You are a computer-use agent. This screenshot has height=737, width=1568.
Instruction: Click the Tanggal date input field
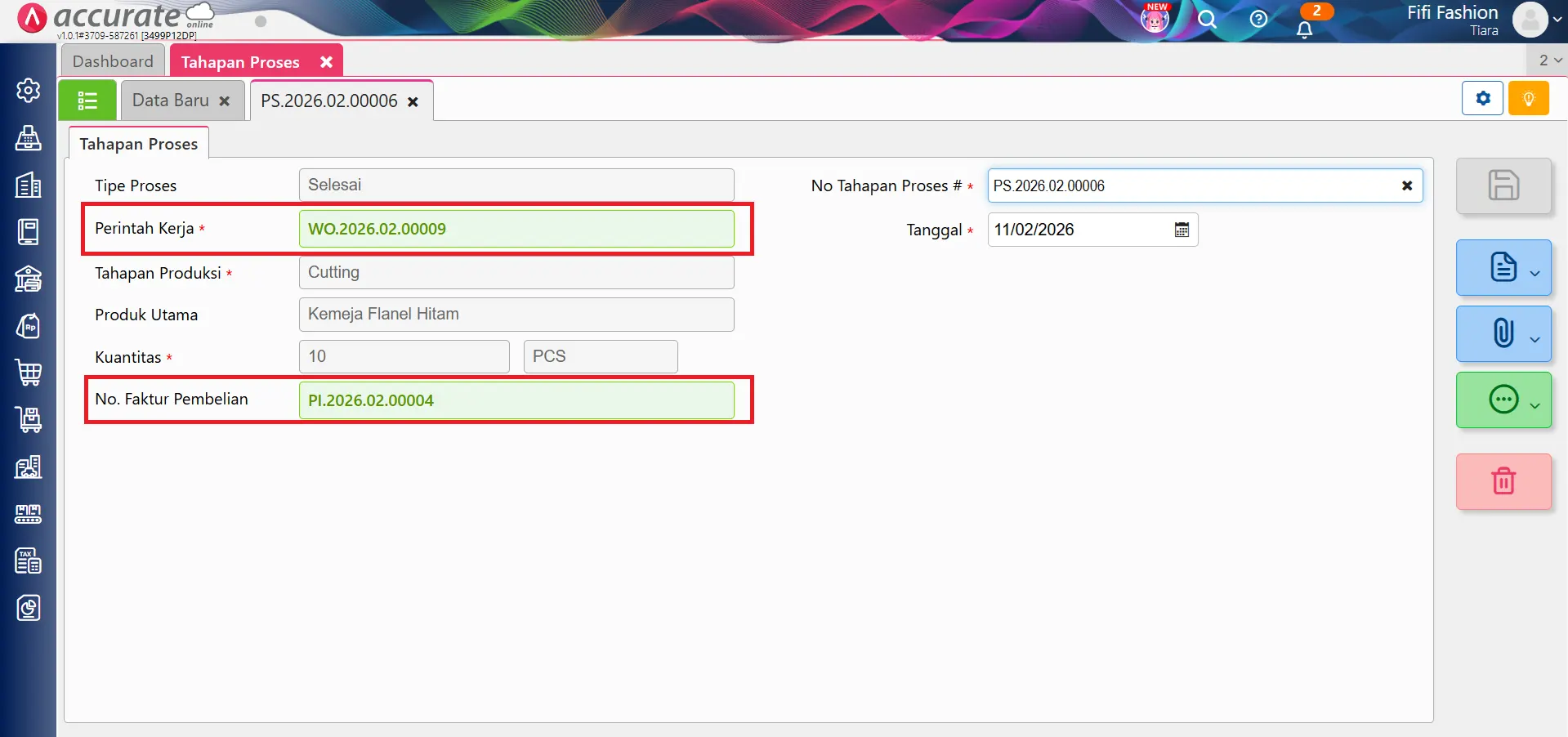1079,230
